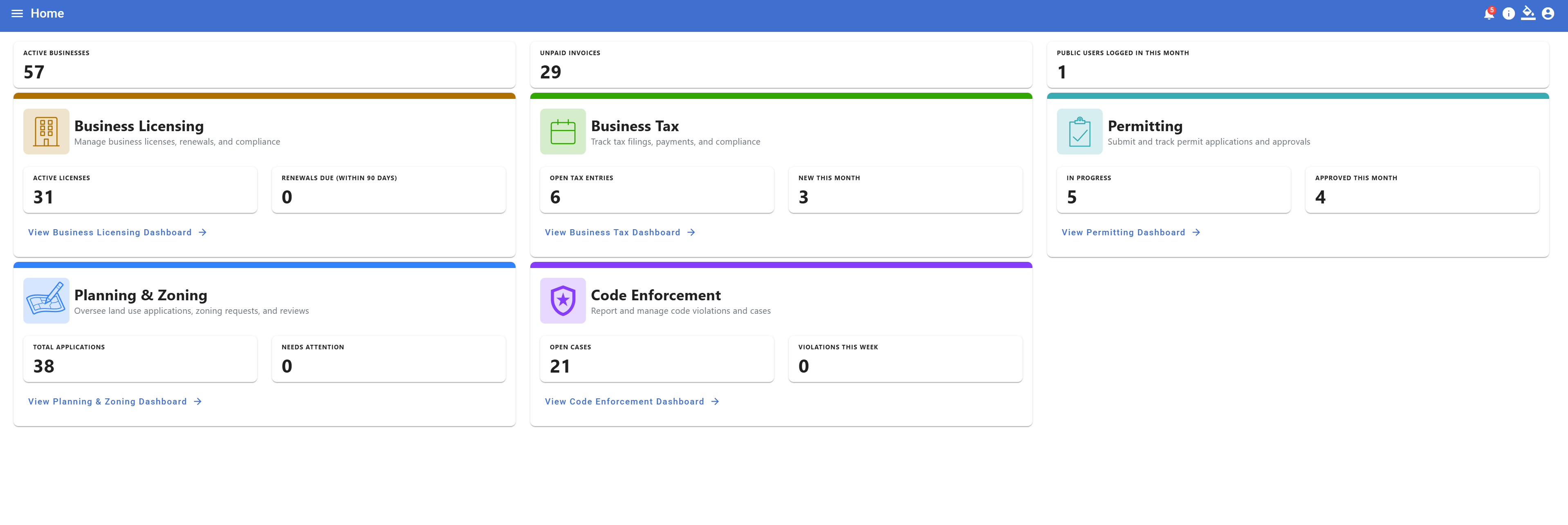1568x525 pixels.
Task: Click the Business Tax calendar icon
Action: tap(563, 132)
